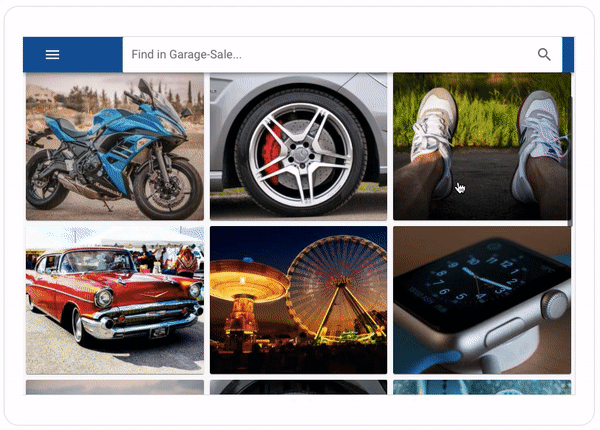This screenshot has height=430, width=600.
Task: Click the partially visible bottom-left listing tile
Action: coord(115,387)
